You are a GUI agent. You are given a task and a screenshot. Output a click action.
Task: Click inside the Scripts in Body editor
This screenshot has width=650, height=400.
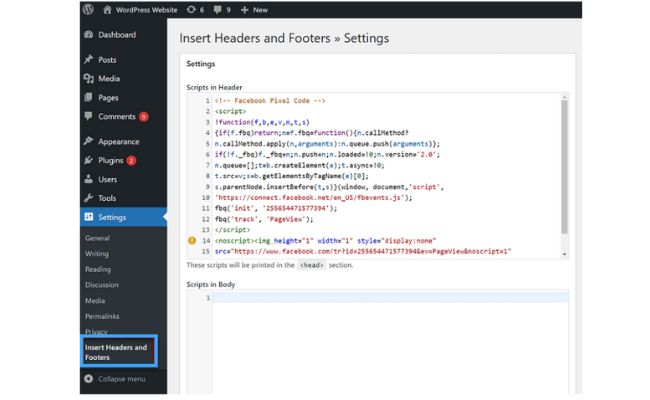390,340
